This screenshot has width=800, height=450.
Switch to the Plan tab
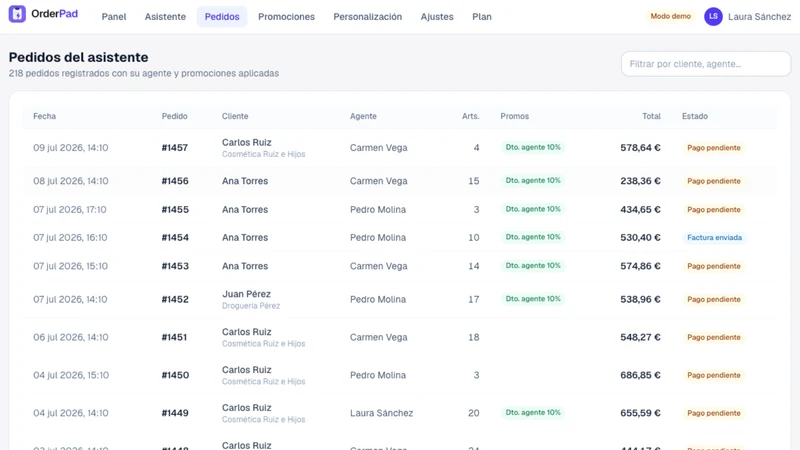pos(482,17)
